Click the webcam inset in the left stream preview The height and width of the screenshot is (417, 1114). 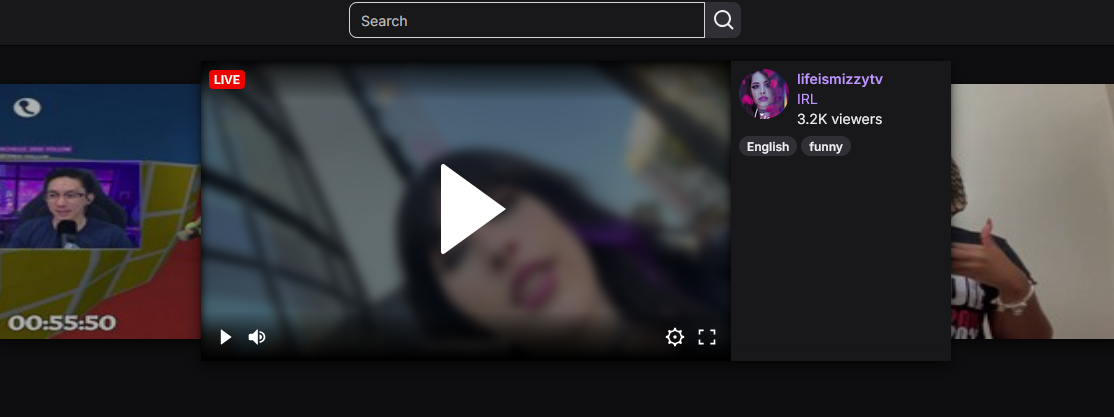70,205
